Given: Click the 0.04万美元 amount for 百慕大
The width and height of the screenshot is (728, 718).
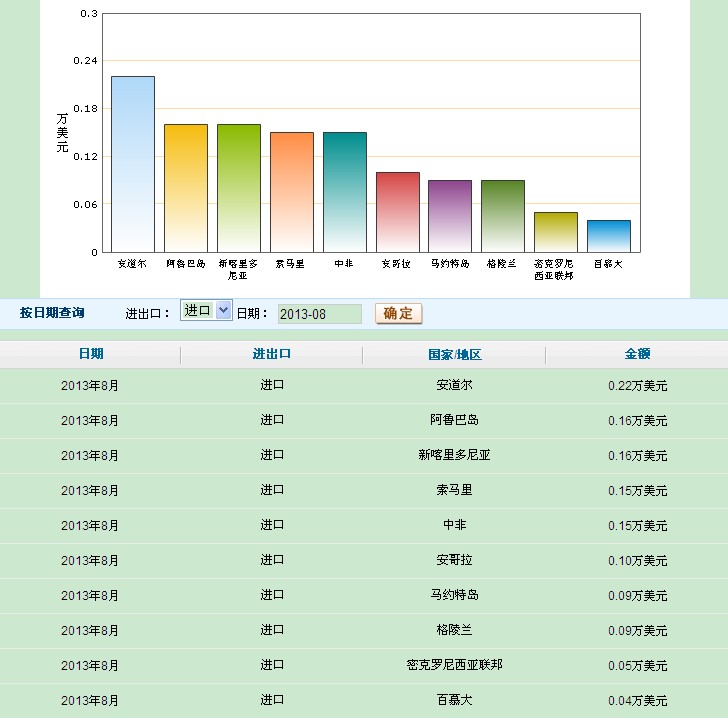Looking at the screenshot, I should [x=637, y=700].
